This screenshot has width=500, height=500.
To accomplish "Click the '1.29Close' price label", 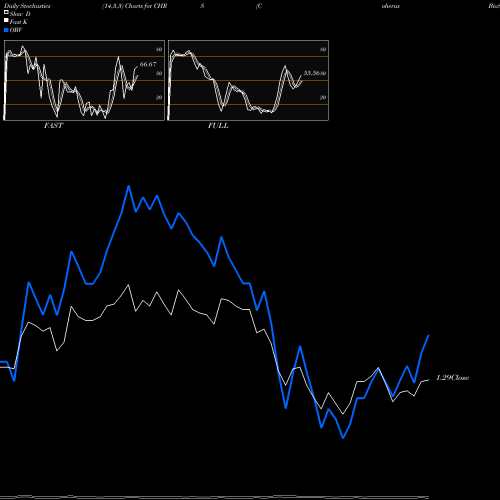I will click(453, 378).
